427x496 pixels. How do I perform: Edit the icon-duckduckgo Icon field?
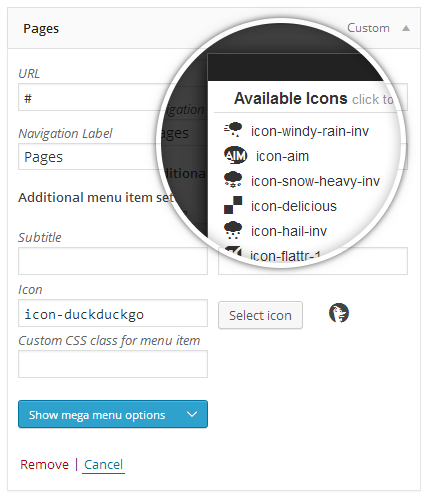coord(113,313)
